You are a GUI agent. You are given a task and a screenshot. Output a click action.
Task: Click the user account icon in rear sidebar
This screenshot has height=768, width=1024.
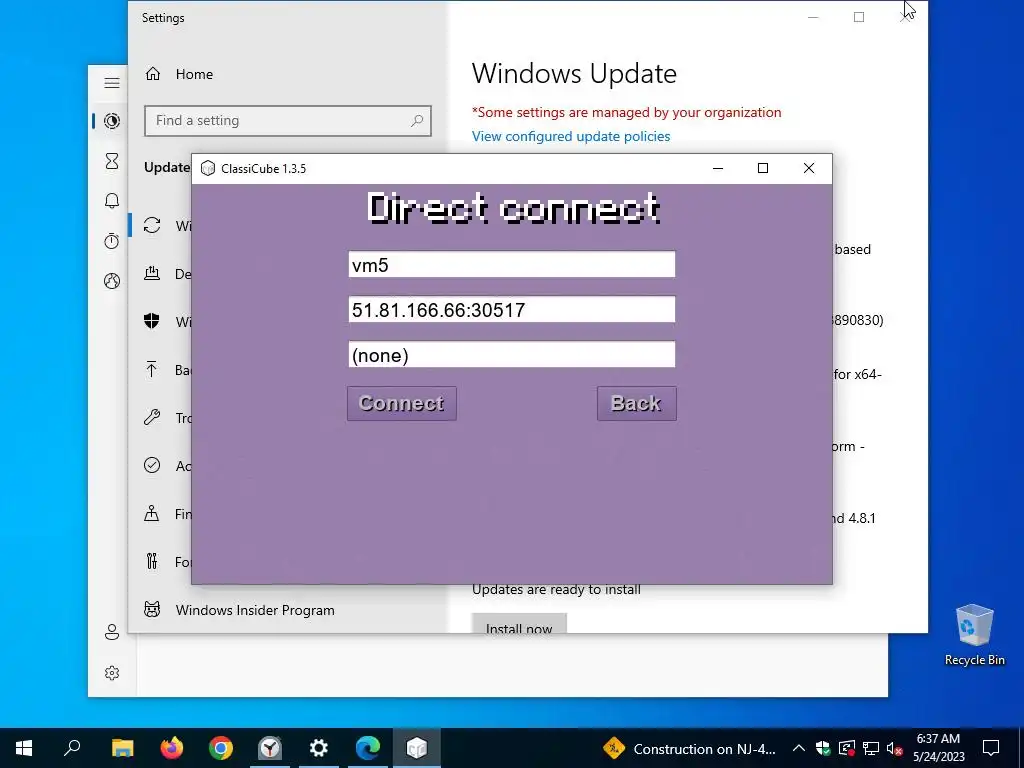pos(112,632)
